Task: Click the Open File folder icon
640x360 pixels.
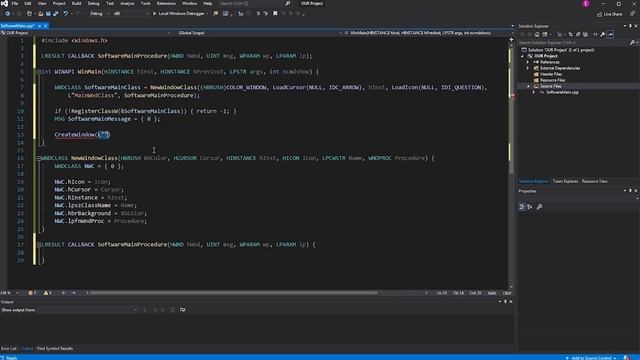Action: [40, 13]
